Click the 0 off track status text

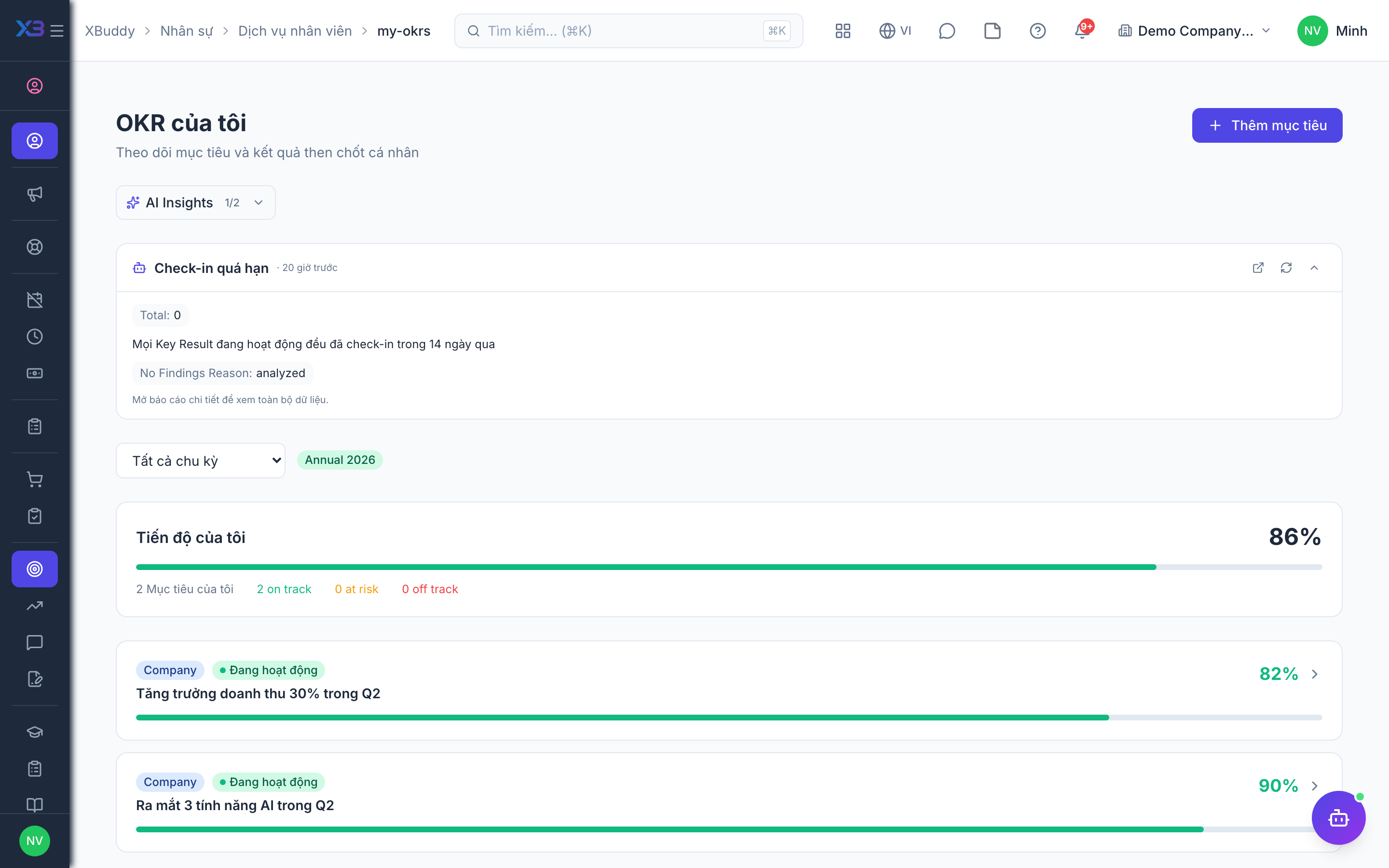[430, 589]
